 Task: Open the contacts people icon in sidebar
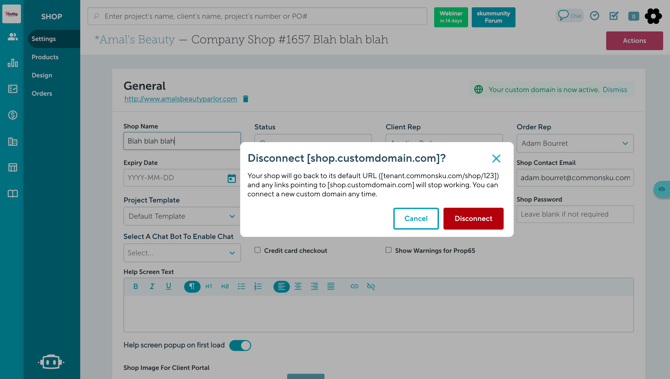[x=12, y=37]
